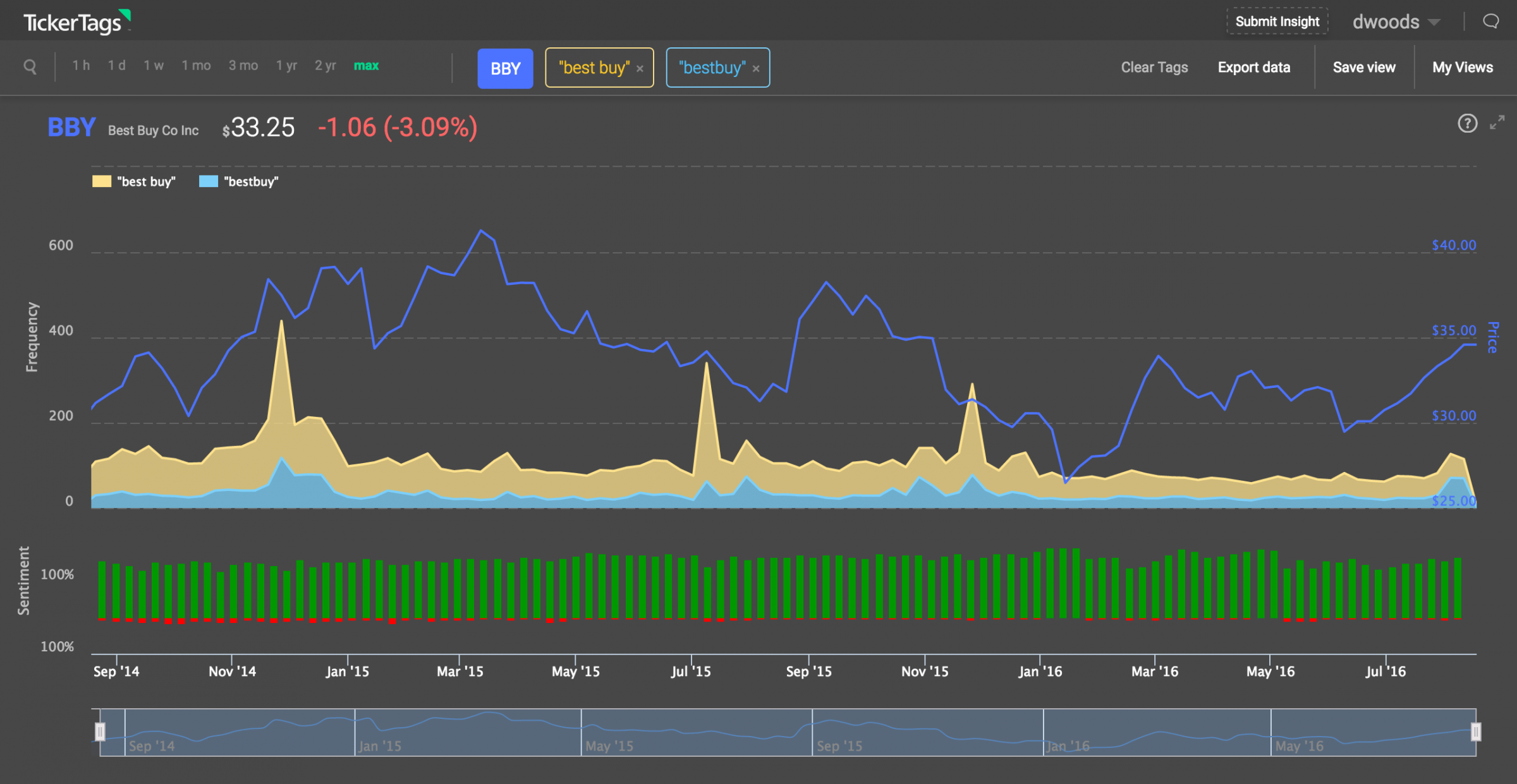Click the 600 frequency axis label

click(x=61, y=245)
